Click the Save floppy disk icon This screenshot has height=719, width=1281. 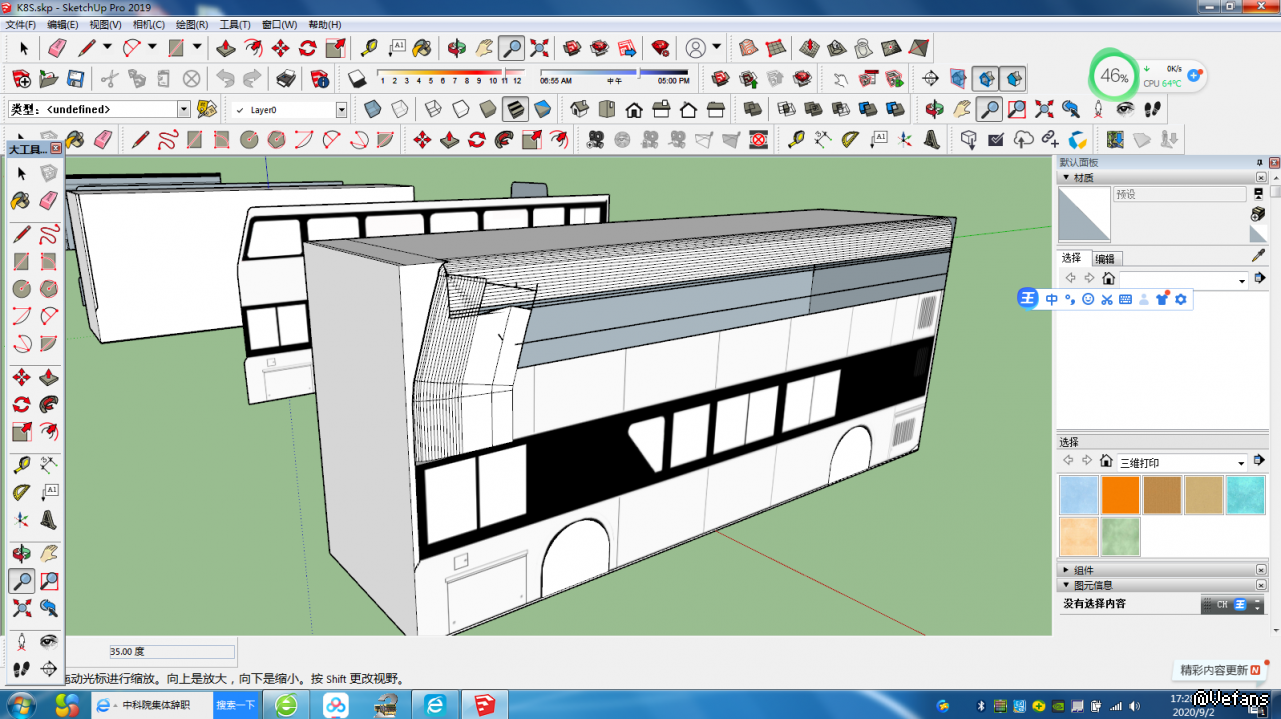click(x=75, y=79)
